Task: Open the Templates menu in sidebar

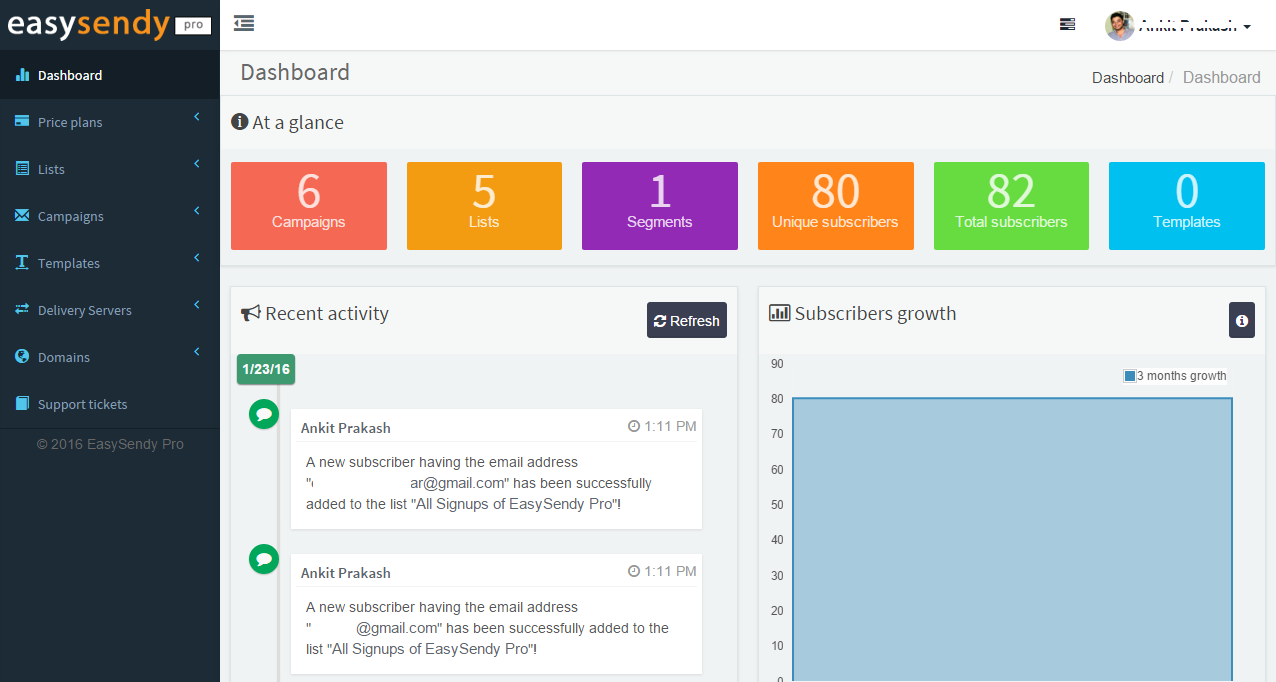Action: click(x=68, y=263)
